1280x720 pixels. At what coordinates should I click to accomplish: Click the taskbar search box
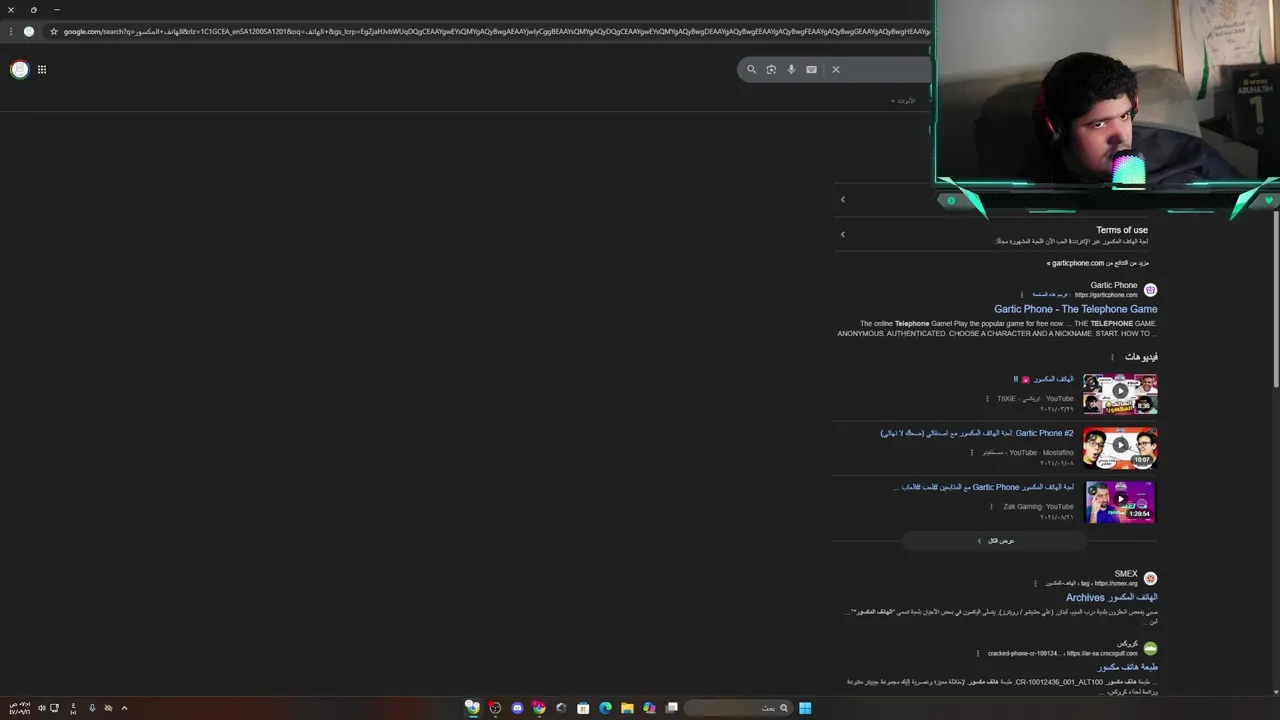point(738,708)
